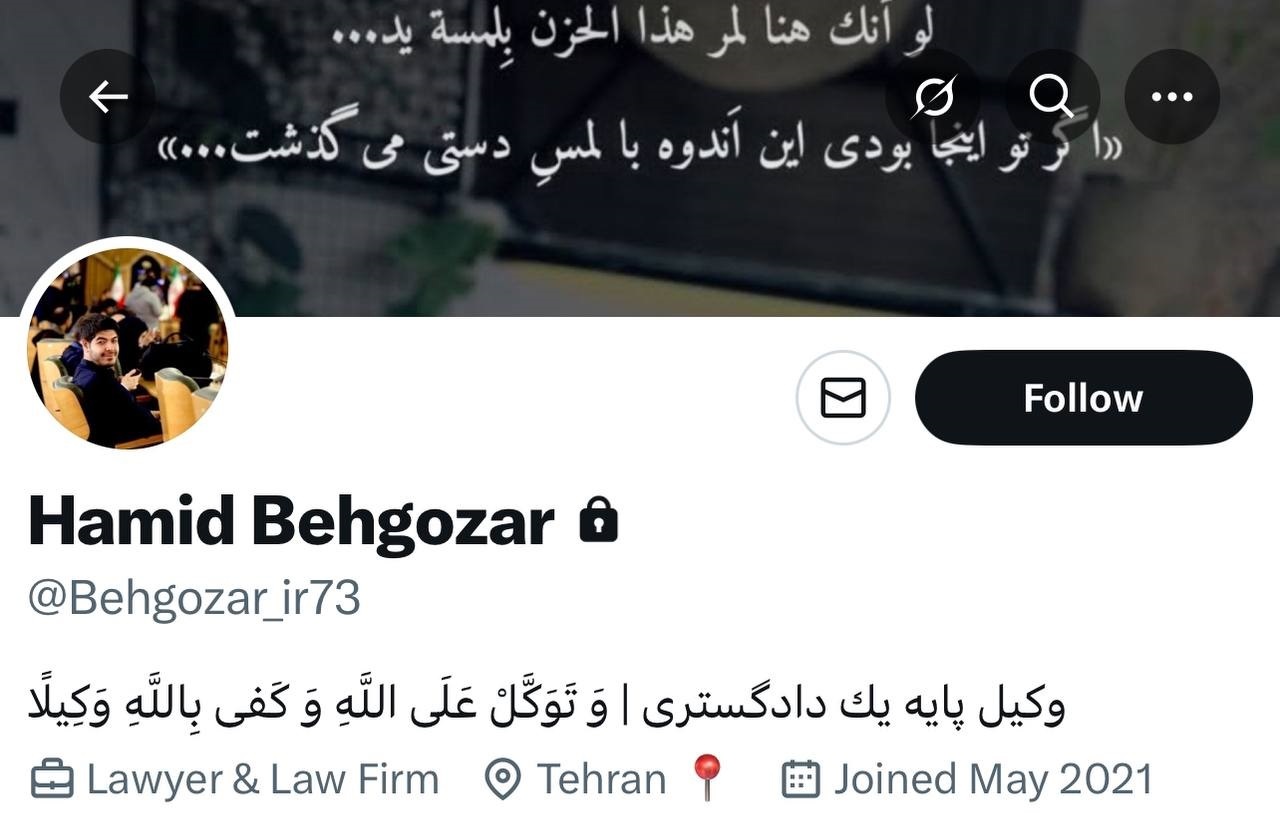Tap the location pin outline icon
Image resolution: width=1280 pixels, height=813 pixels.
pyautogui.click(x=502, y=780)
